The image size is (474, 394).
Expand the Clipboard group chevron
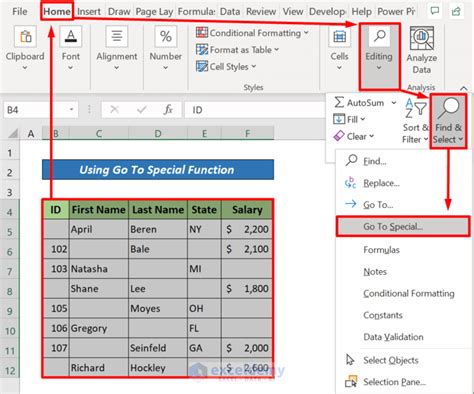pos(25,68)
